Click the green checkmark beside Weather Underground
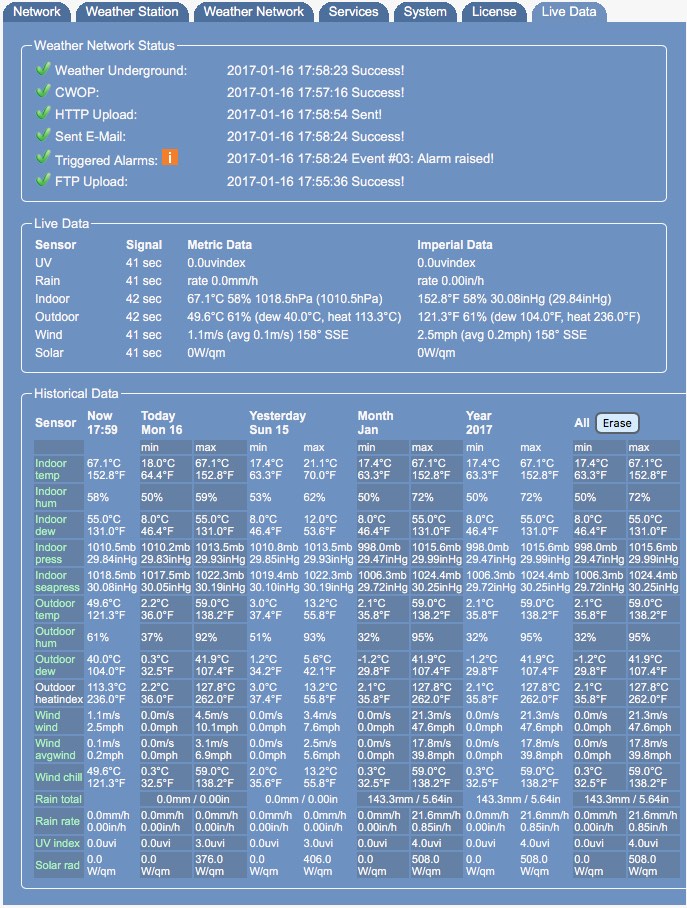This screenshot has height=908, width=687. [43, 70]
